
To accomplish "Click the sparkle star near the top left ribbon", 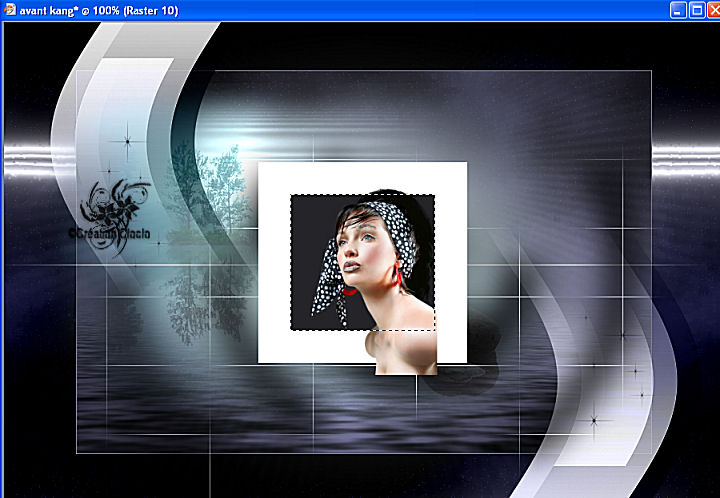I will (127, 142).
